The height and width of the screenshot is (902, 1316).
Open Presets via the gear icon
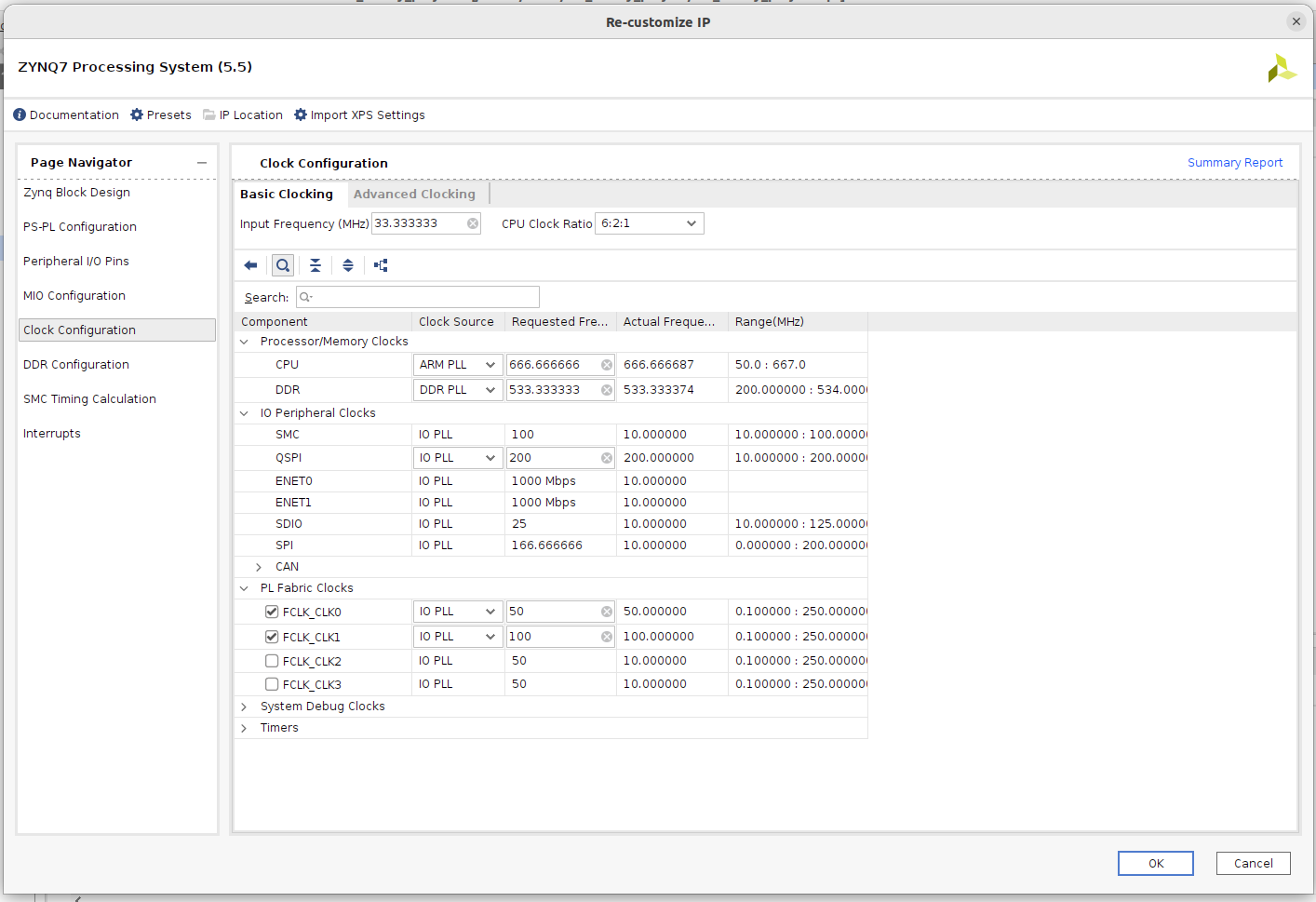[137, 114]
